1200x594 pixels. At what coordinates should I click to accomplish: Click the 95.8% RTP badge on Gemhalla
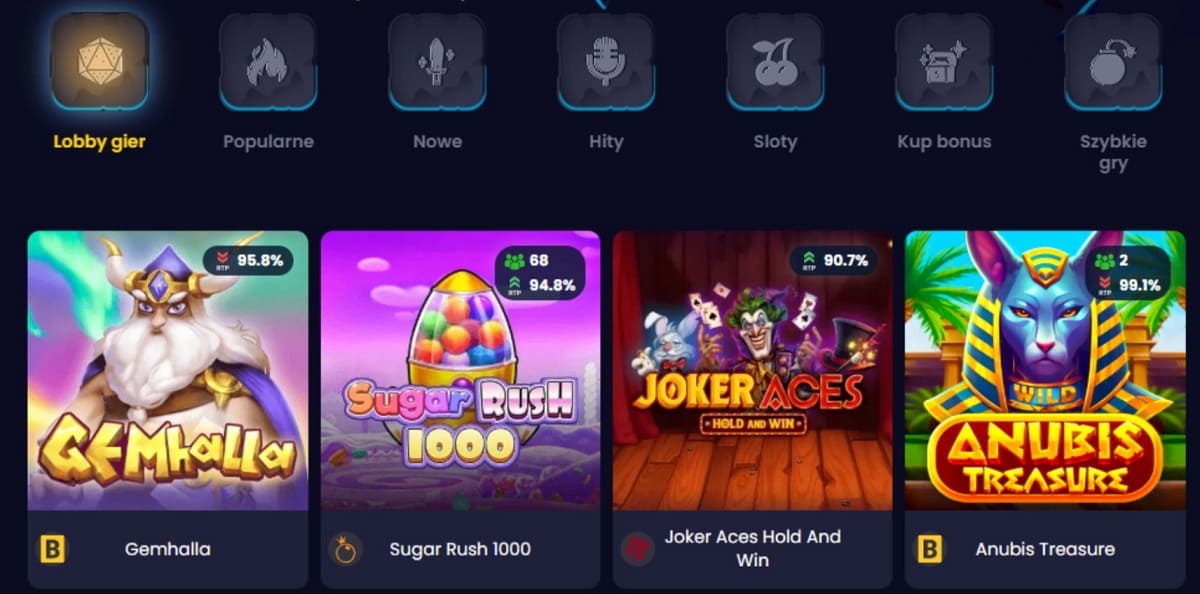(249, 261)
